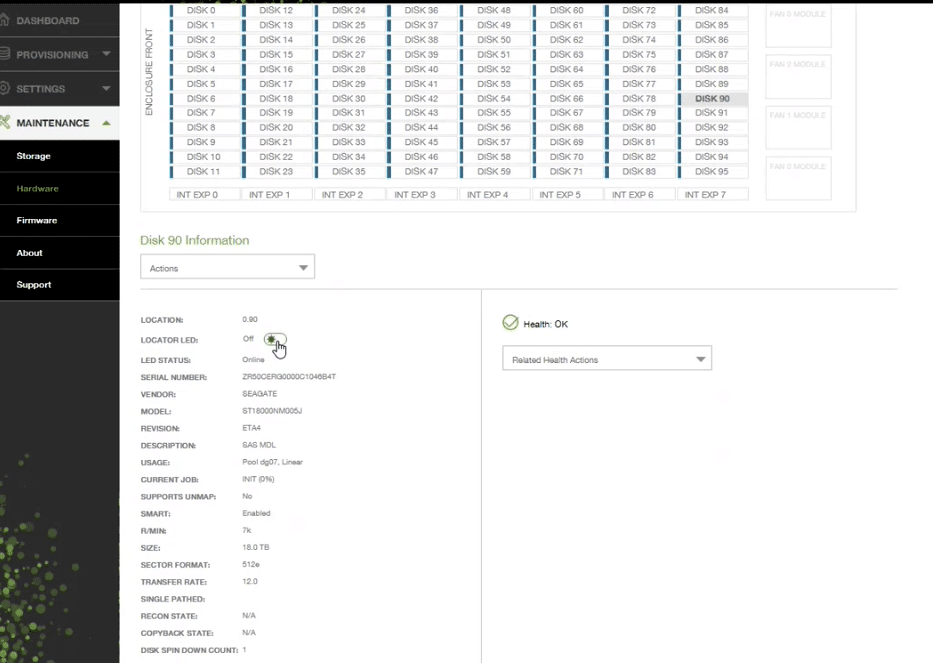
Task: Click the Maintenance menu item
Action: tap(53, 123)
